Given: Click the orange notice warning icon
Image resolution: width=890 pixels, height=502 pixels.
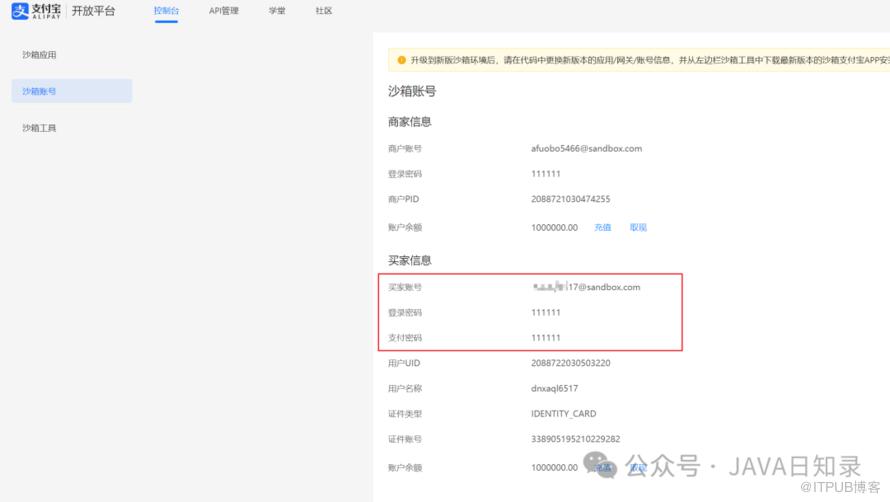Looking at the screenshot, I should tap(401, 60).
